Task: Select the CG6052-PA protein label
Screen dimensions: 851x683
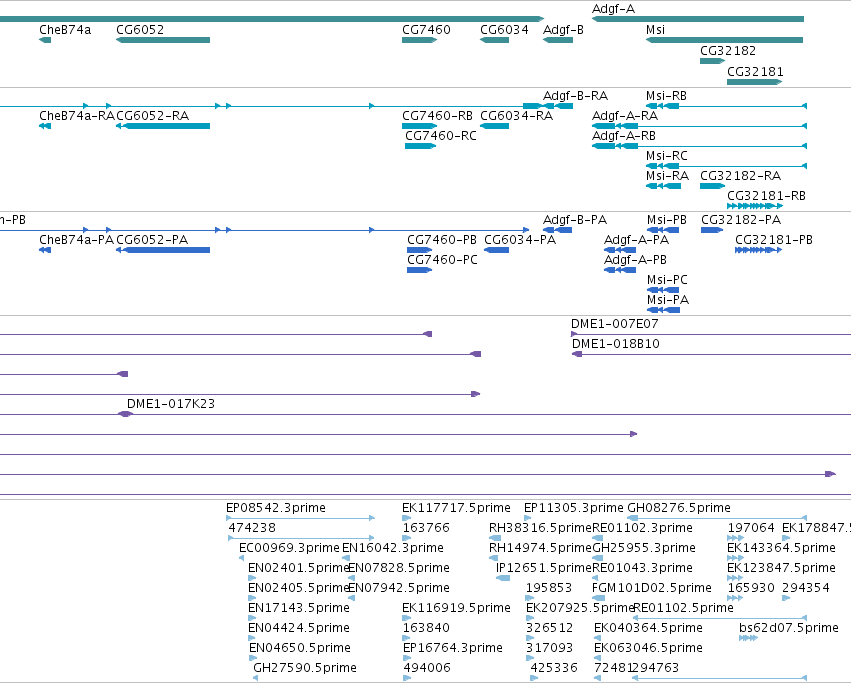Action: click(x=152, y=240)
